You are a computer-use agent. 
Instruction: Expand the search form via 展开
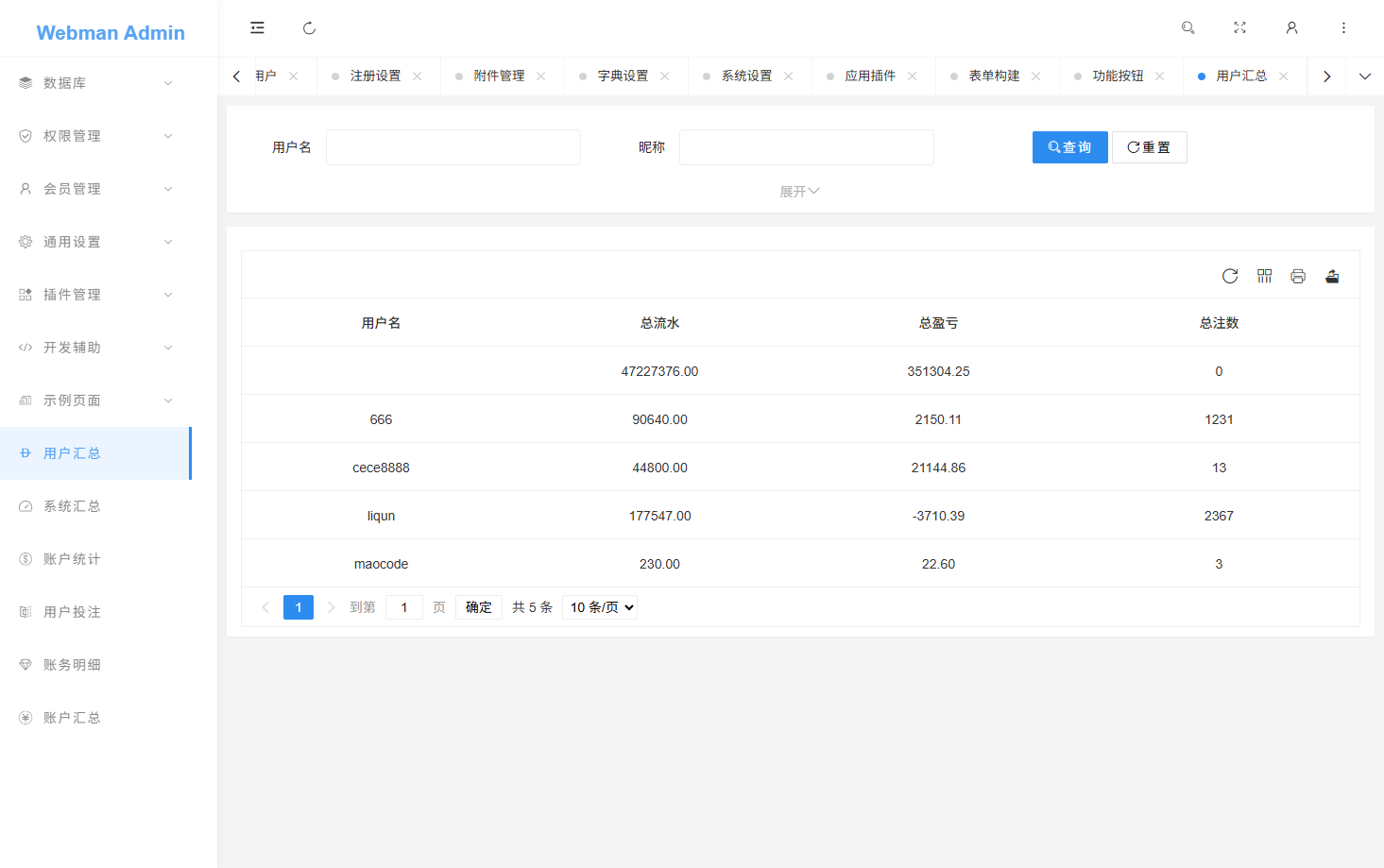point(799,191)
